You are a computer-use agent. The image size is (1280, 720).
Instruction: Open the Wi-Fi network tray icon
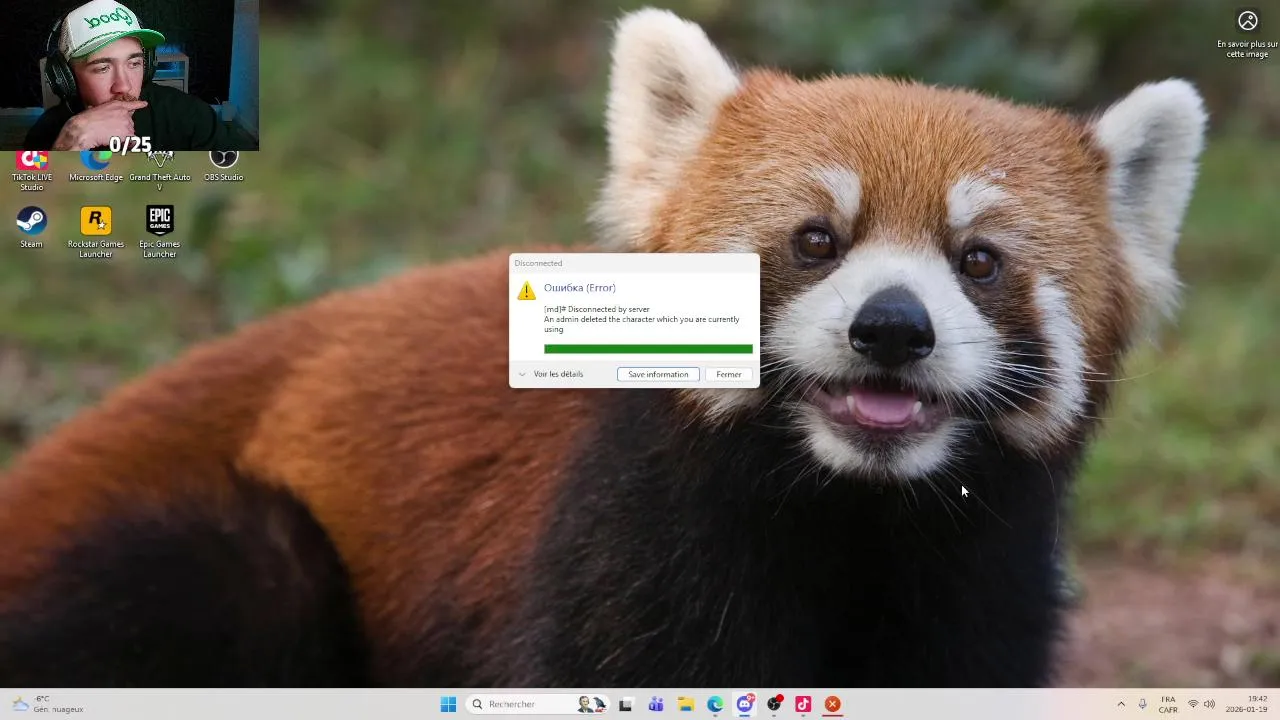(x=1193, y=704)
